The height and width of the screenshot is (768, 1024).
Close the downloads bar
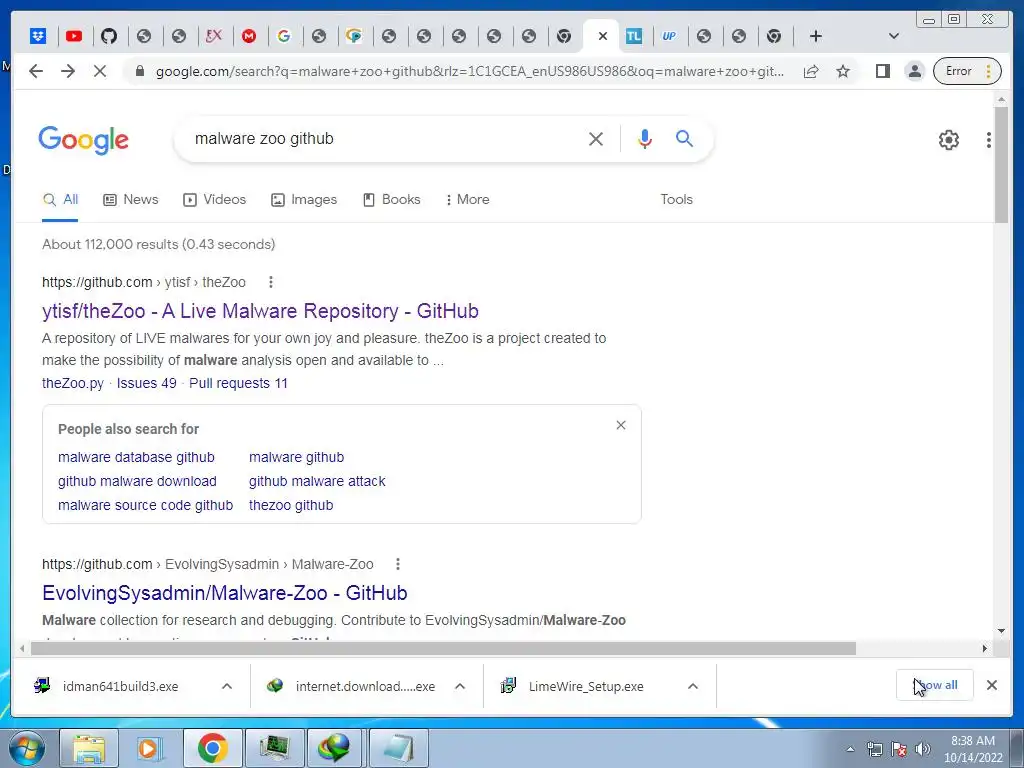pyautogui.click(x=991, y=685)
